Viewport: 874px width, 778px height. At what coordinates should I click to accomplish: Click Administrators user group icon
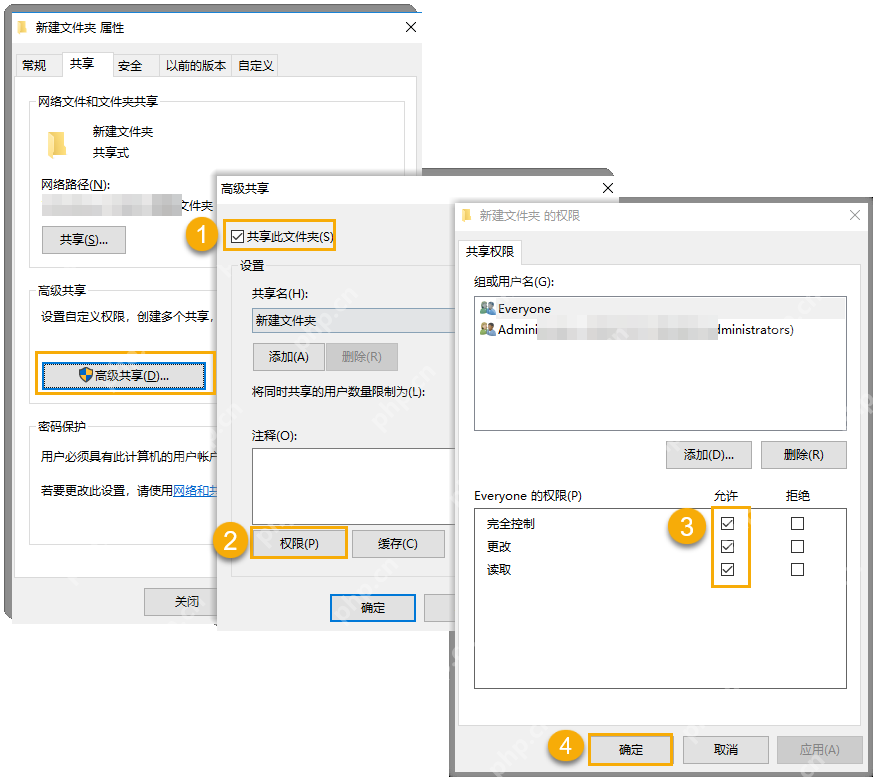tap(487, 329)
